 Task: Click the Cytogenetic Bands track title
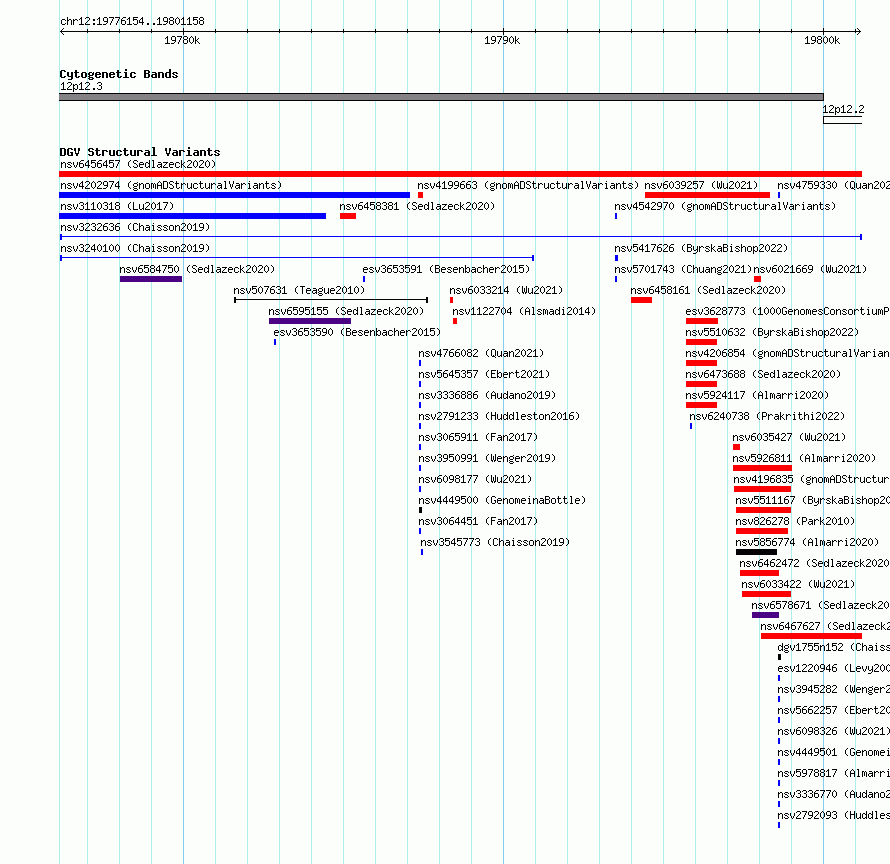[119, 74]
